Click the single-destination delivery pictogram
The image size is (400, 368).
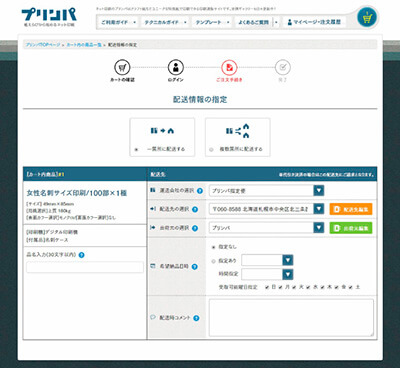[162, 131]
